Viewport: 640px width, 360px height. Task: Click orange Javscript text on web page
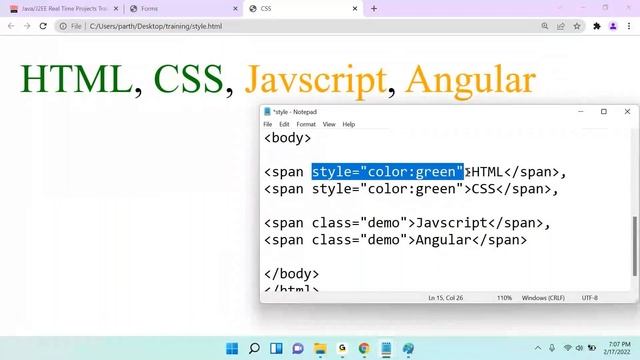(316, 81)
